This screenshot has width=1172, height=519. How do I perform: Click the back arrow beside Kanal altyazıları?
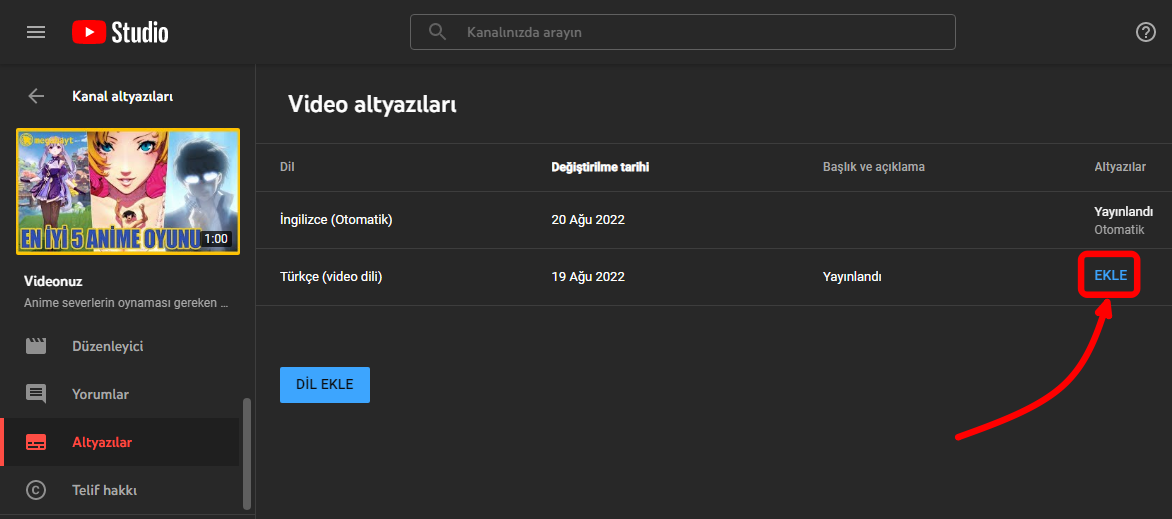point(36,96)
